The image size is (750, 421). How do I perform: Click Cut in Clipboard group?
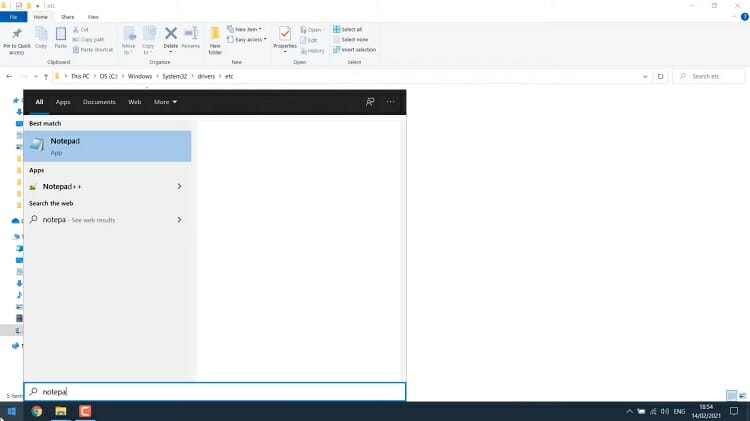click(81, 30)
